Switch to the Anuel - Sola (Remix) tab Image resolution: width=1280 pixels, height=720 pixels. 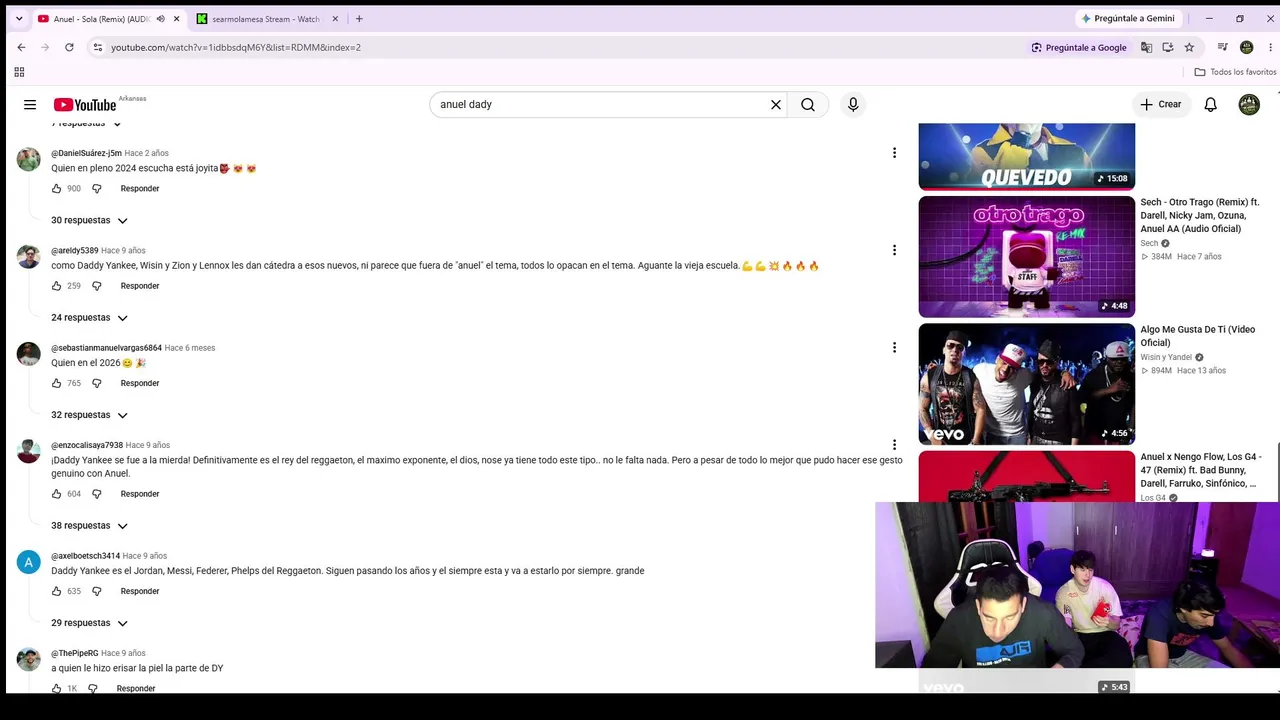(x=110, y=19)
